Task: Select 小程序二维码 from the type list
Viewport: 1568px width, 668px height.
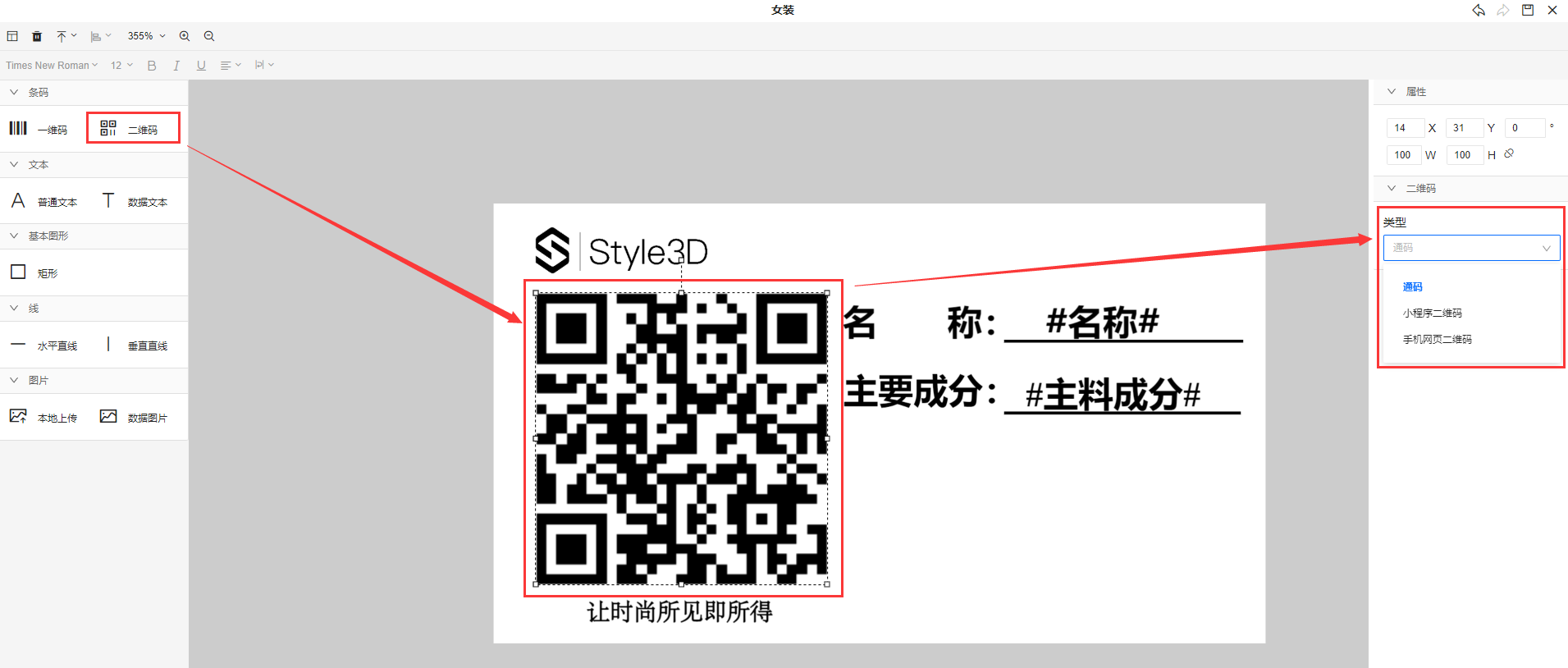Action: tap(1432, 313)
